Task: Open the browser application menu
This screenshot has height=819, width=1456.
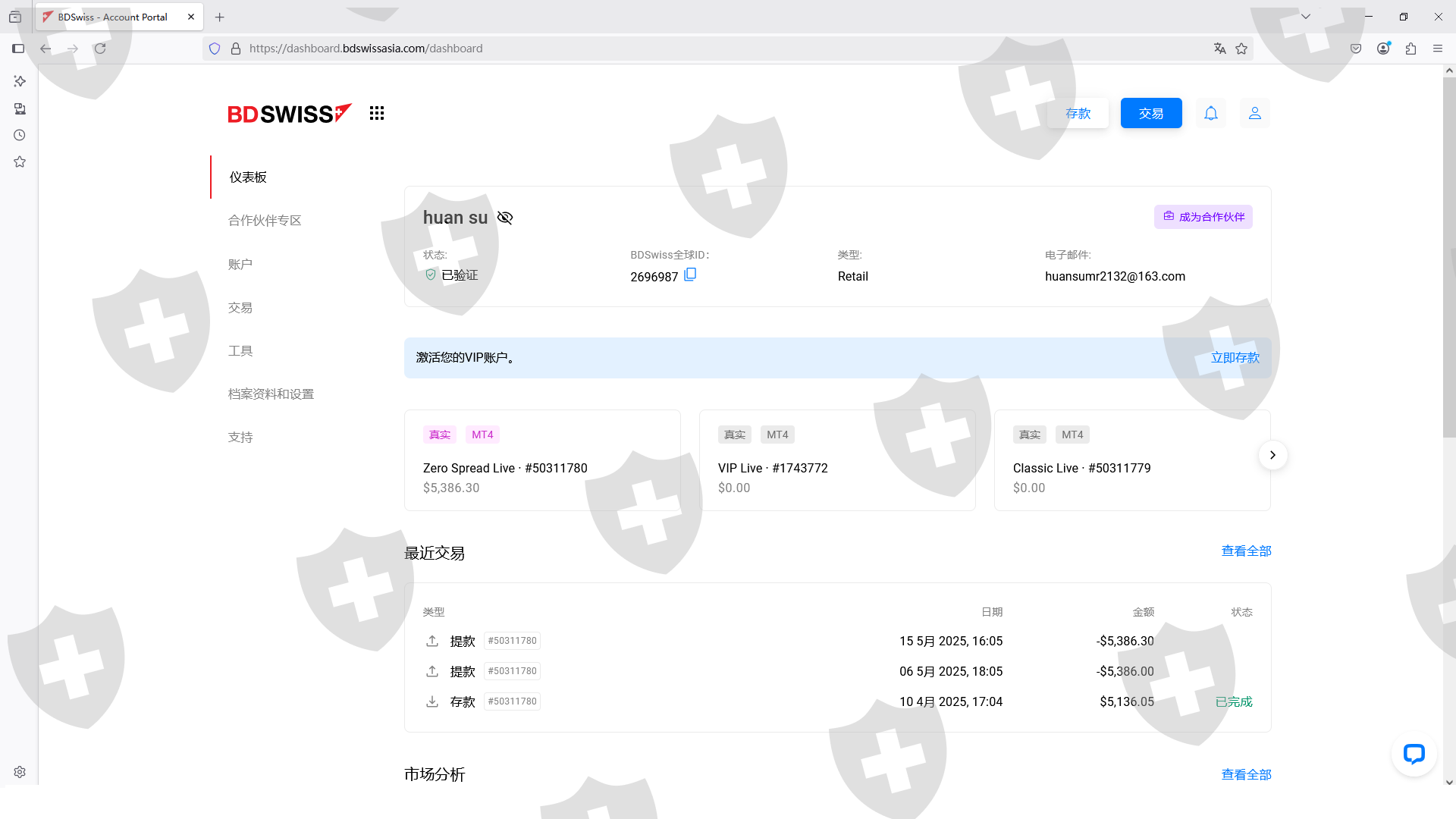Action: tap(1438, 49)
